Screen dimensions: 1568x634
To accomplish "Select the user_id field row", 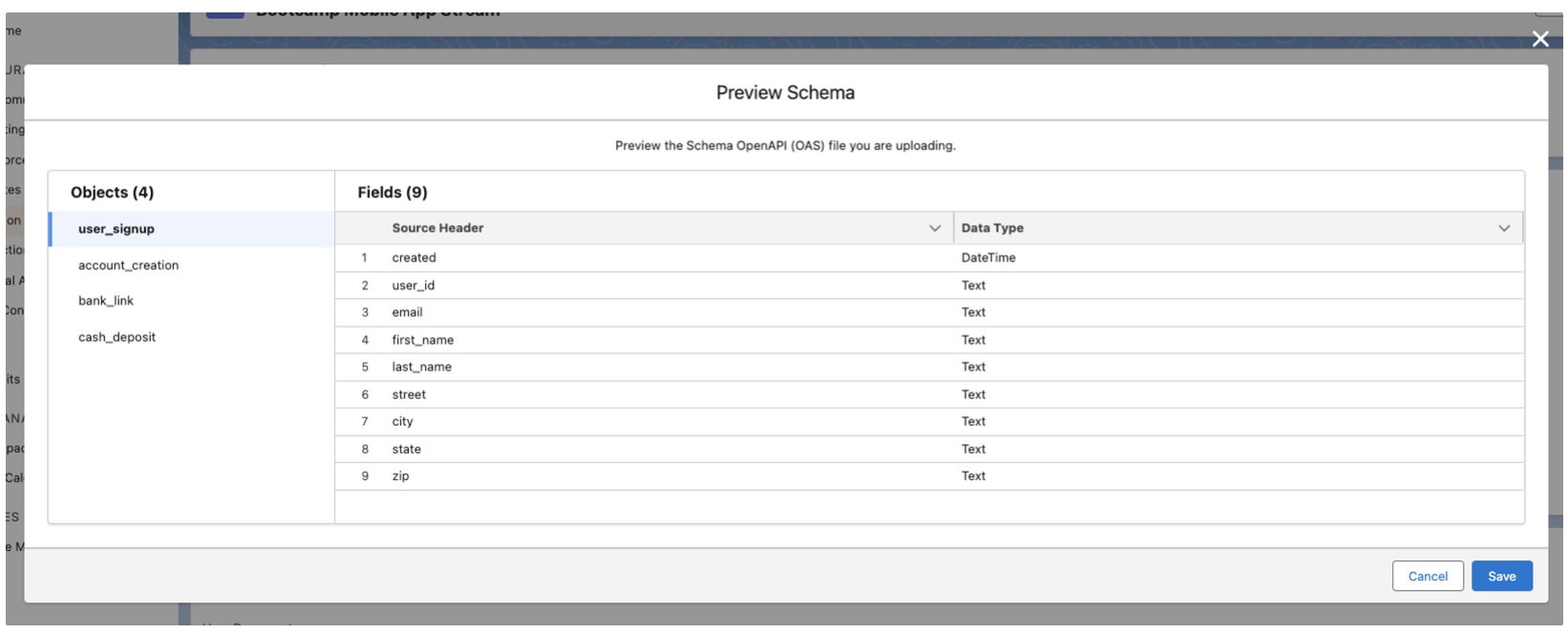I will tap(413, 285).
